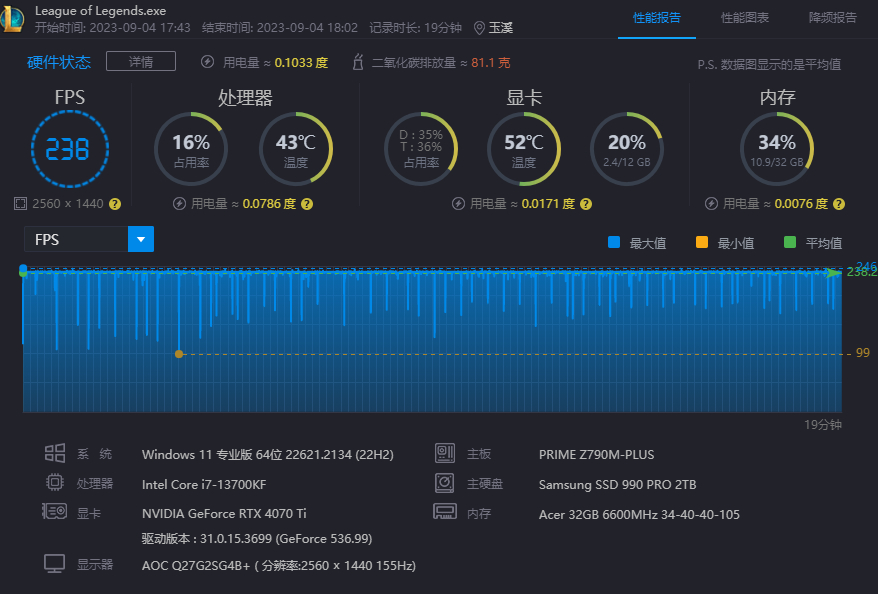Viewport: 878px width, 594px height.
Task: Click the help icon beside 0.0076 度
Action: pyautogui.click(x=839, y=204)
